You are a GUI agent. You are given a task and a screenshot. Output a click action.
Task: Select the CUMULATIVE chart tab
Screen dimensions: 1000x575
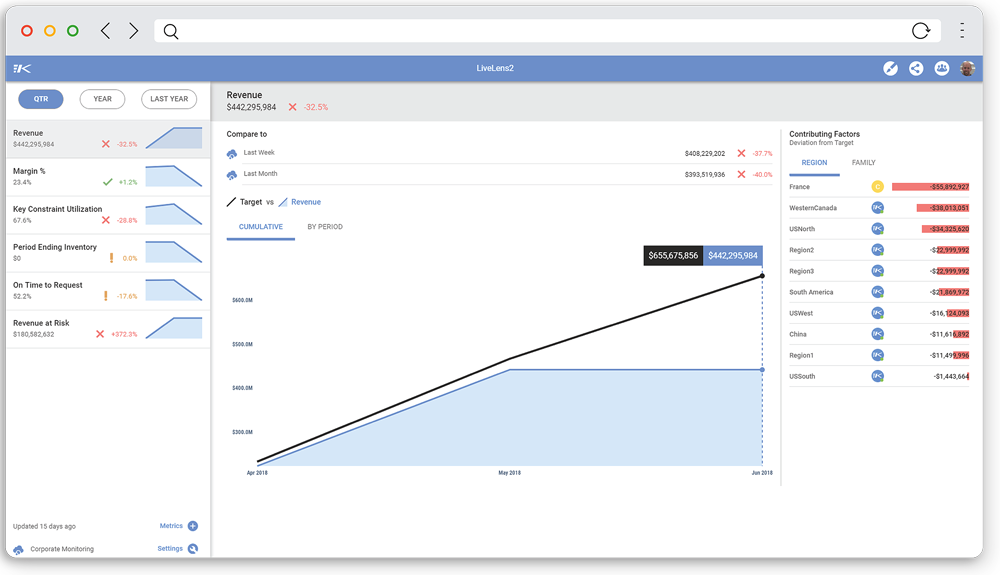pyautogui.click(x=261, y=227)
